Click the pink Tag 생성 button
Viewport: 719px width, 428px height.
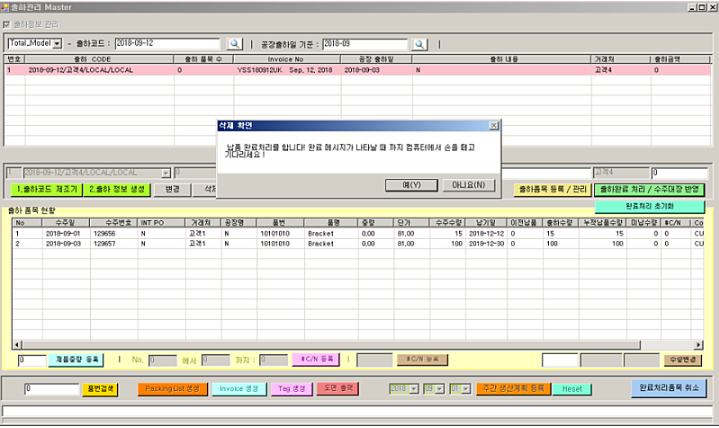[x=292, y=389]
